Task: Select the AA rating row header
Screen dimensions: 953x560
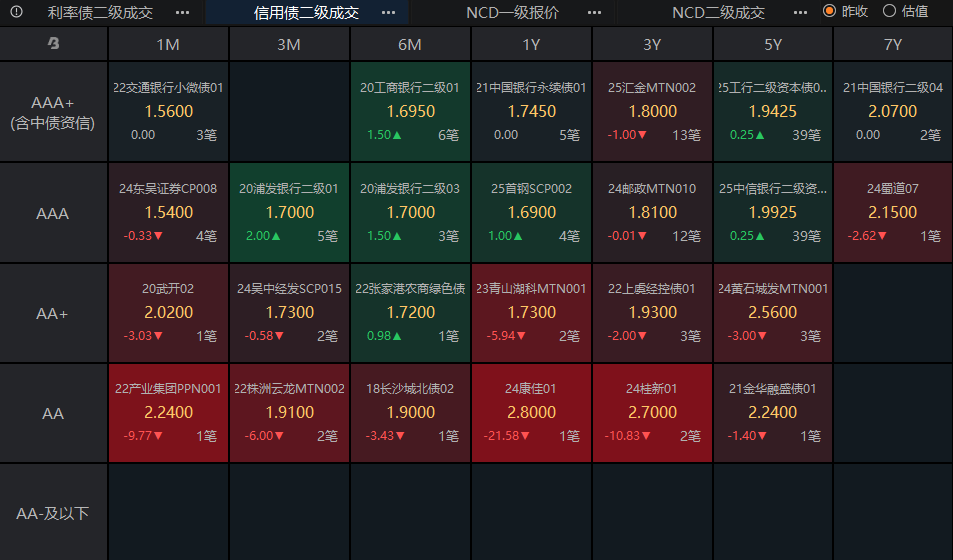Action: point(53,413)
